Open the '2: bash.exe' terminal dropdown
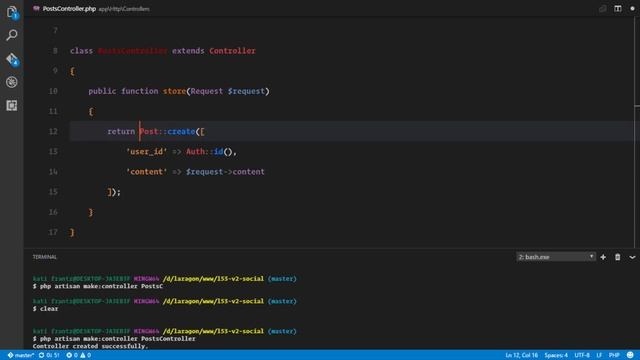The image size is (640, 360). tap(556, 257)
